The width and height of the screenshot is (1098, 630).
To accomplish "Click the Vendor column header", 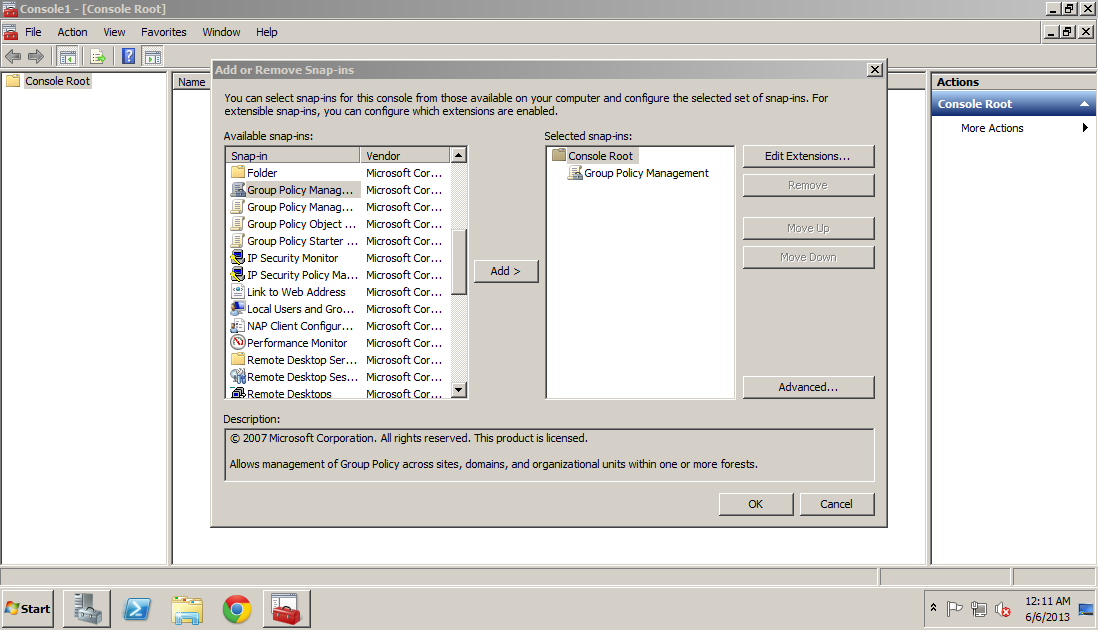I will (x=405, y=155).
